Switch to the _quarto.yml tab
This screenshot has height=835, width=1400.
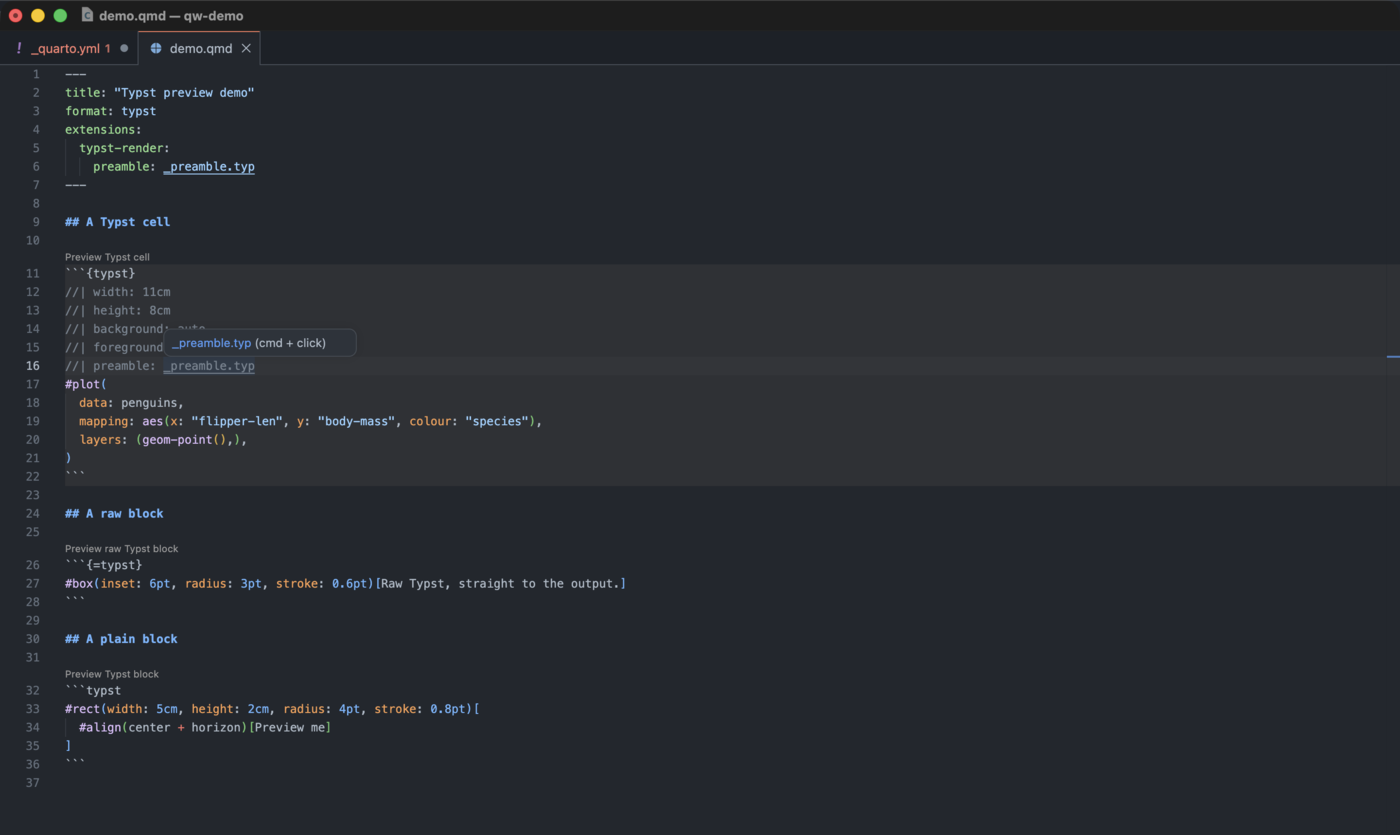click(x=70, y=48)
